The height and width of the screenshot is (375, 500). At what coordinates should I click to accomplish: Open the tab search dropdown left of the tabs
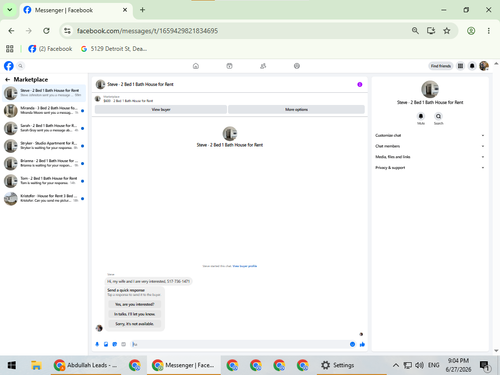[x=10, y=10]
